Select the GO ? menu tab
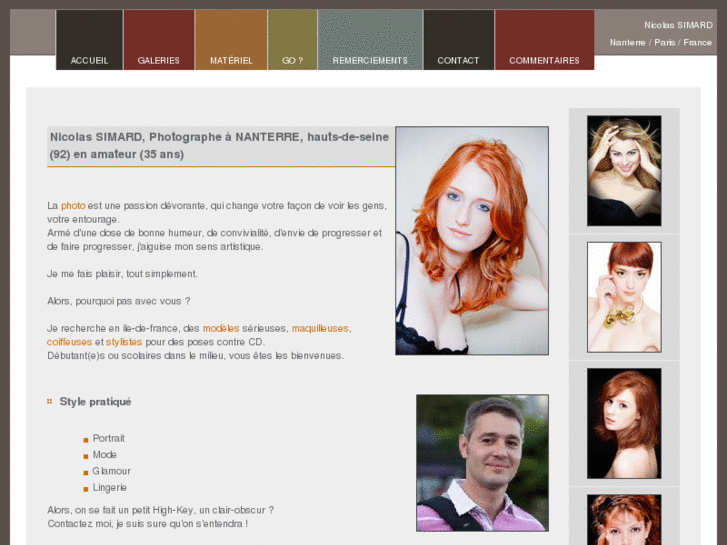 [x=293, y=40]
